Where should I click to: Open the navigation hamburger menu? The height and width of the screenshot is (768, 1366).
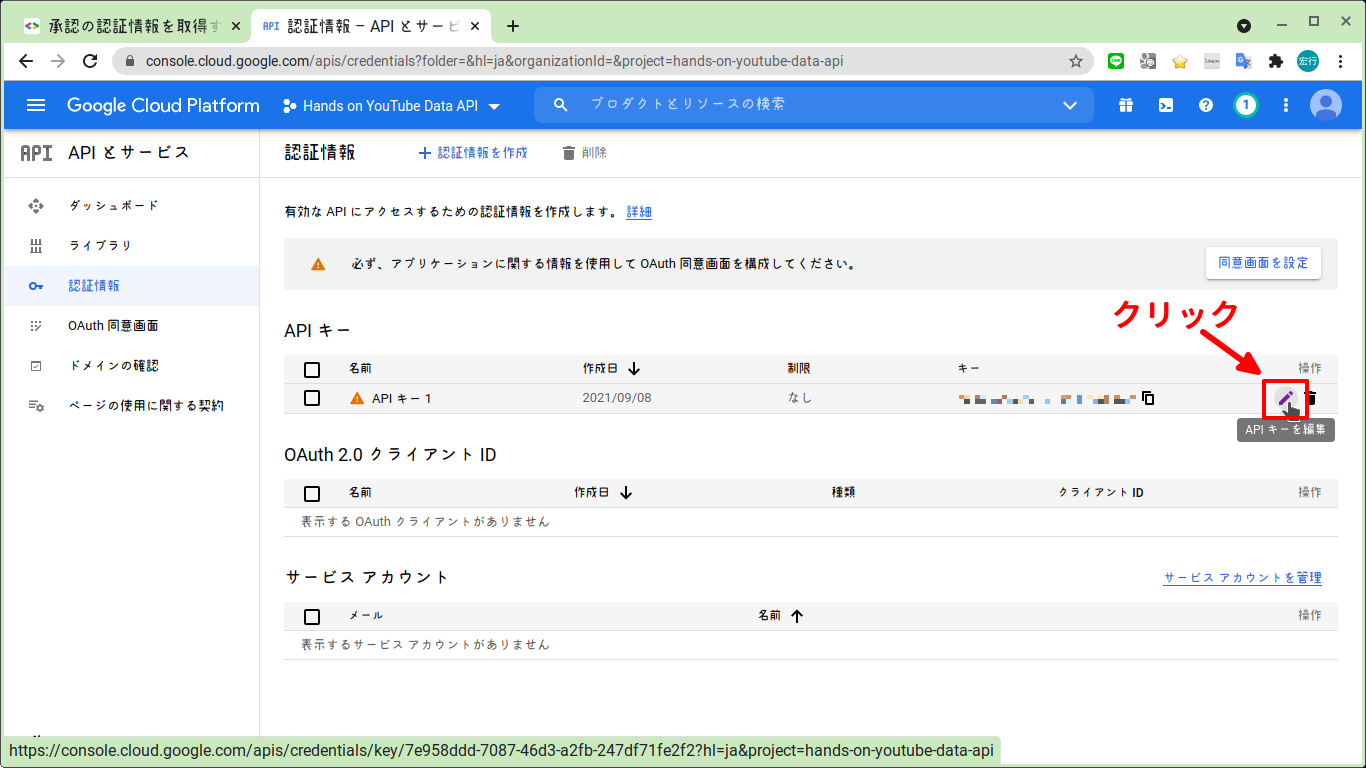[x=36, y=105]
